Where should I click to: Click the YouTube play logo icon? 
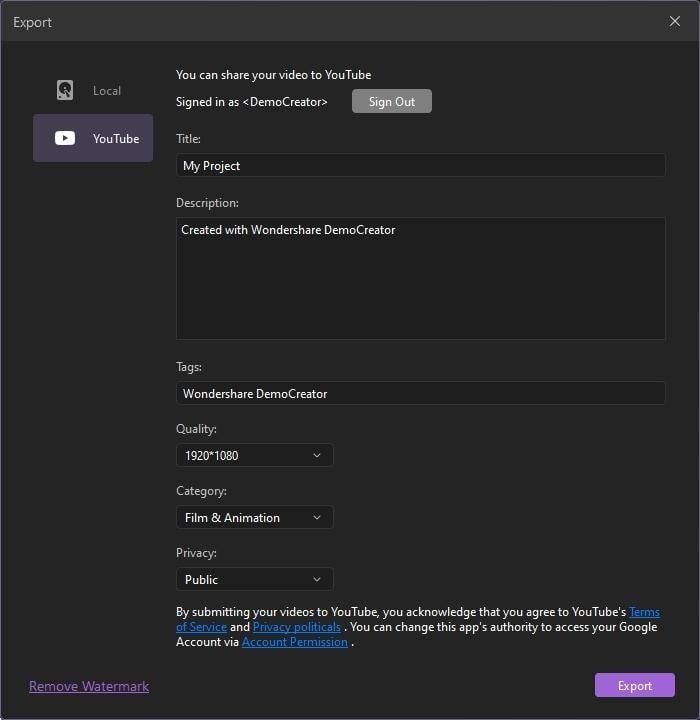tap(65, 139)
